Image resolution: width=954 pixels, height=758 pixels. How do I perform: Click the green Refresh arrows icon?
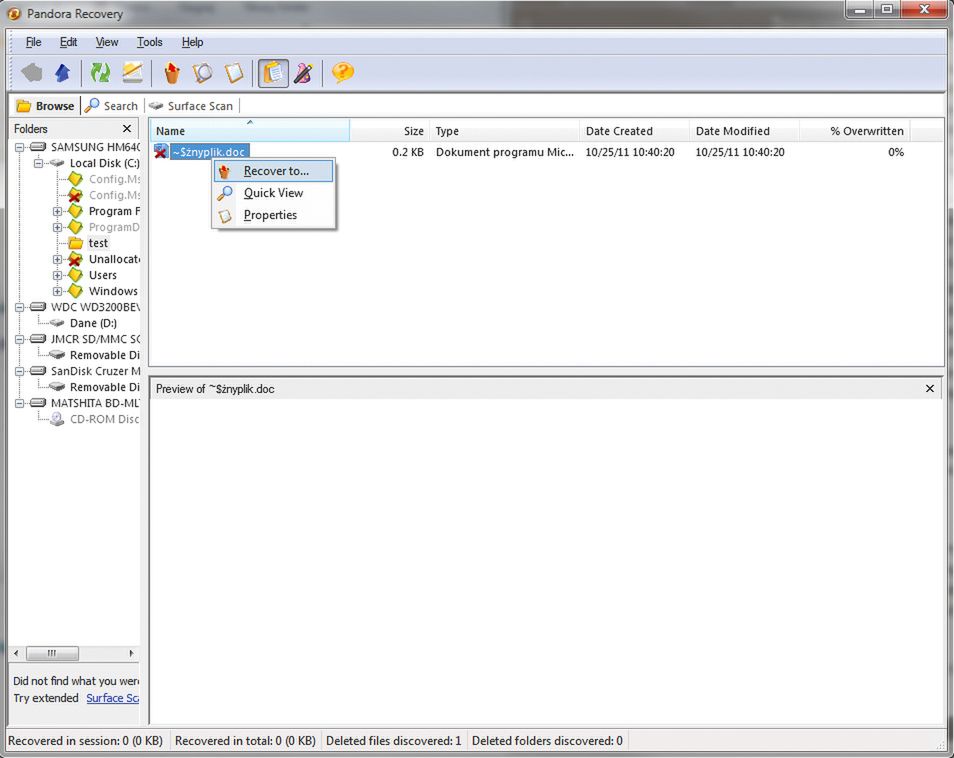pyautogui.click(x=100, y=73)
